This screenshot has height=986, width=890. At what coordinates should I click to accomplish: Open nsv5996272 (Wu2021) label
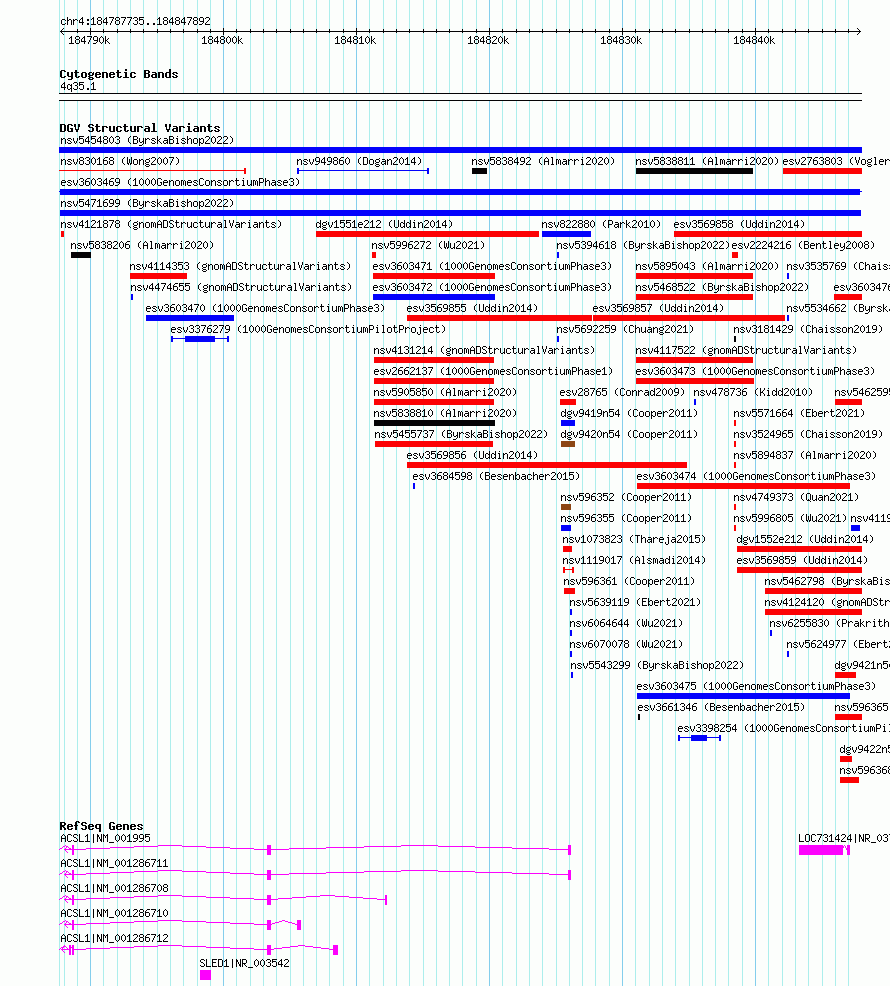[428, 245]
